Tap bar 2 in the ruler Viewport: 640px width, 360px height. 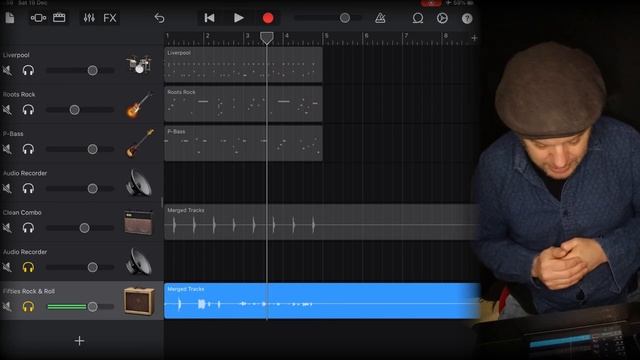pos(207,36)
